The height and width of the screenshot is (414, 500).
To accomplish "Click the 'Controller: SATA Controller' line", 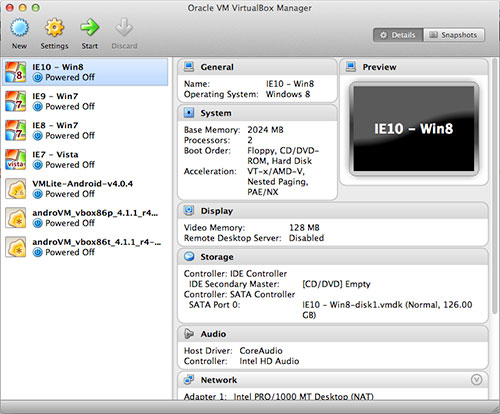I will click(x=239, y=294).
